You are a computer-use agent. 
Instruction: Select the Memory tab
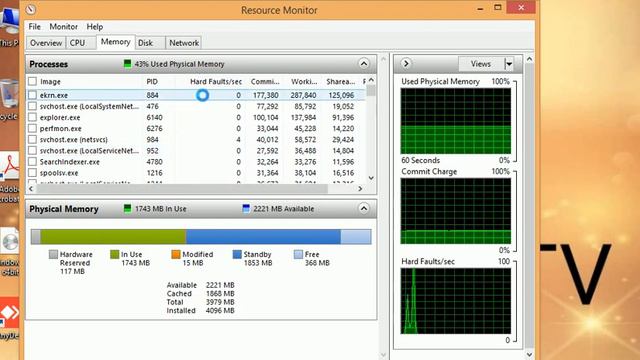tap(116, 42)
